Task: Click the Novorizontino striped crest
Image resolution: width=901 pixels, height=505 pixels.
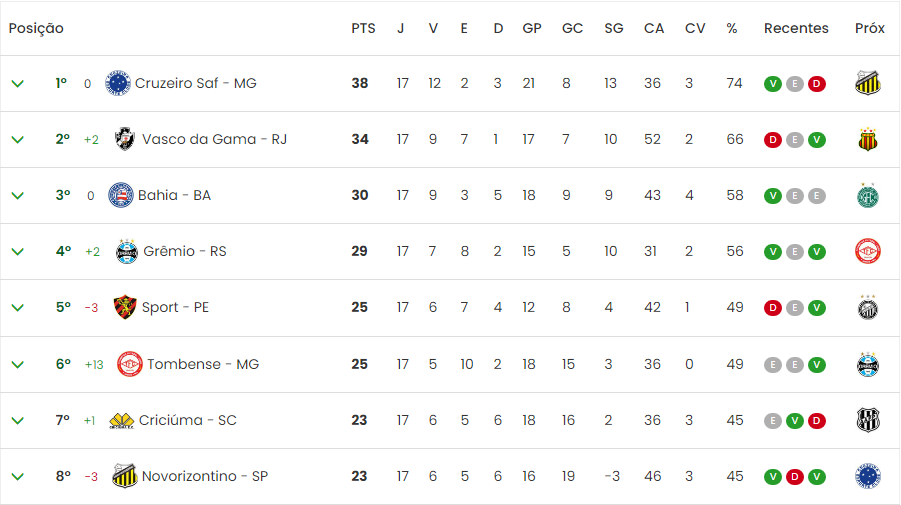Action: [x=125, y=476]
